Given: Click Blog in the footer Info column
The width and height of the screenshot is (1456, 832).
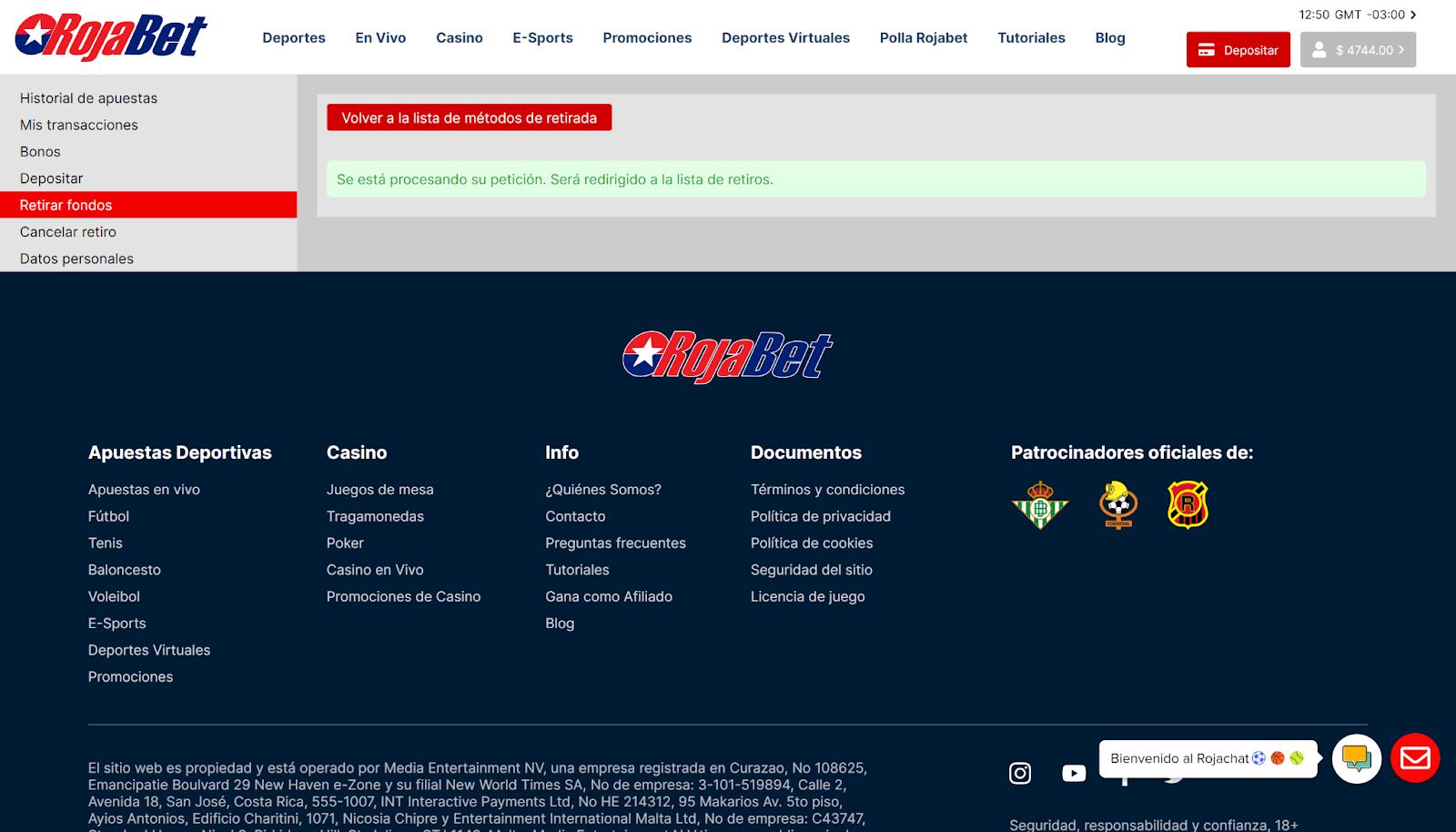Looking at the screenshot, I should point(560,624).
